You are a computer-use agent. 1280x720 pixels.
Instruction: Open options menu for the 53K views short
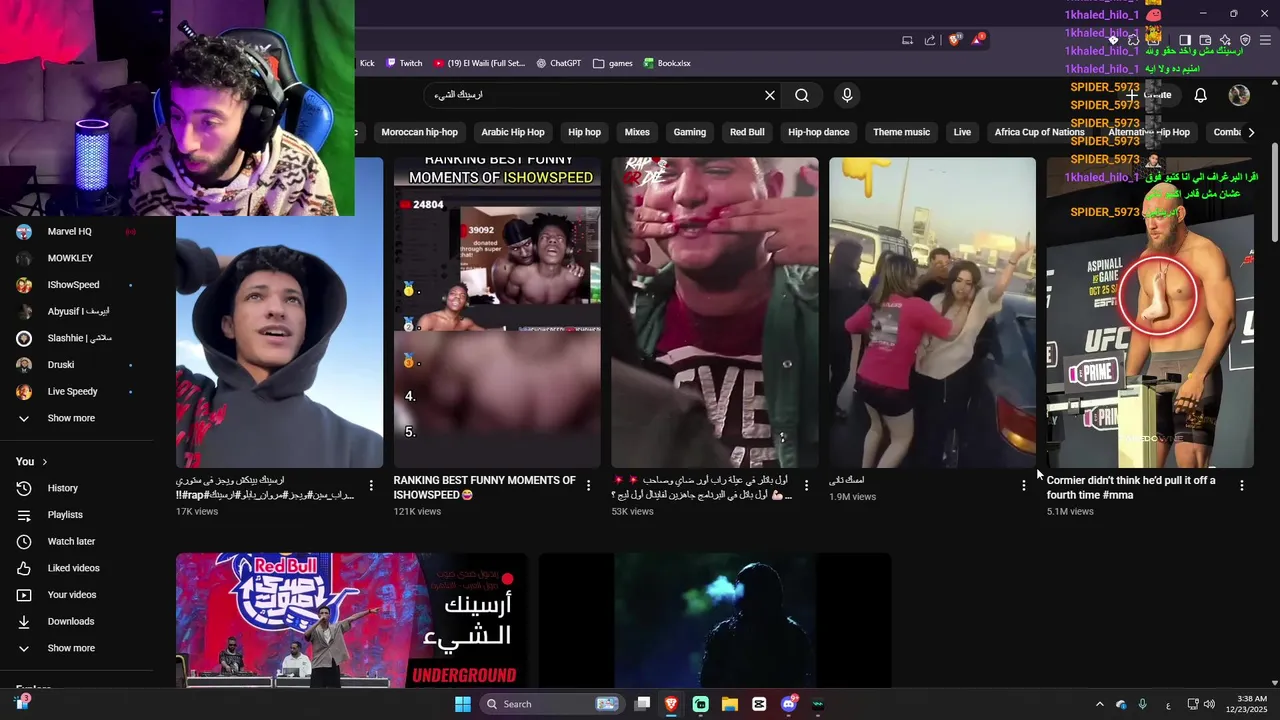click(x=806, y=485)
